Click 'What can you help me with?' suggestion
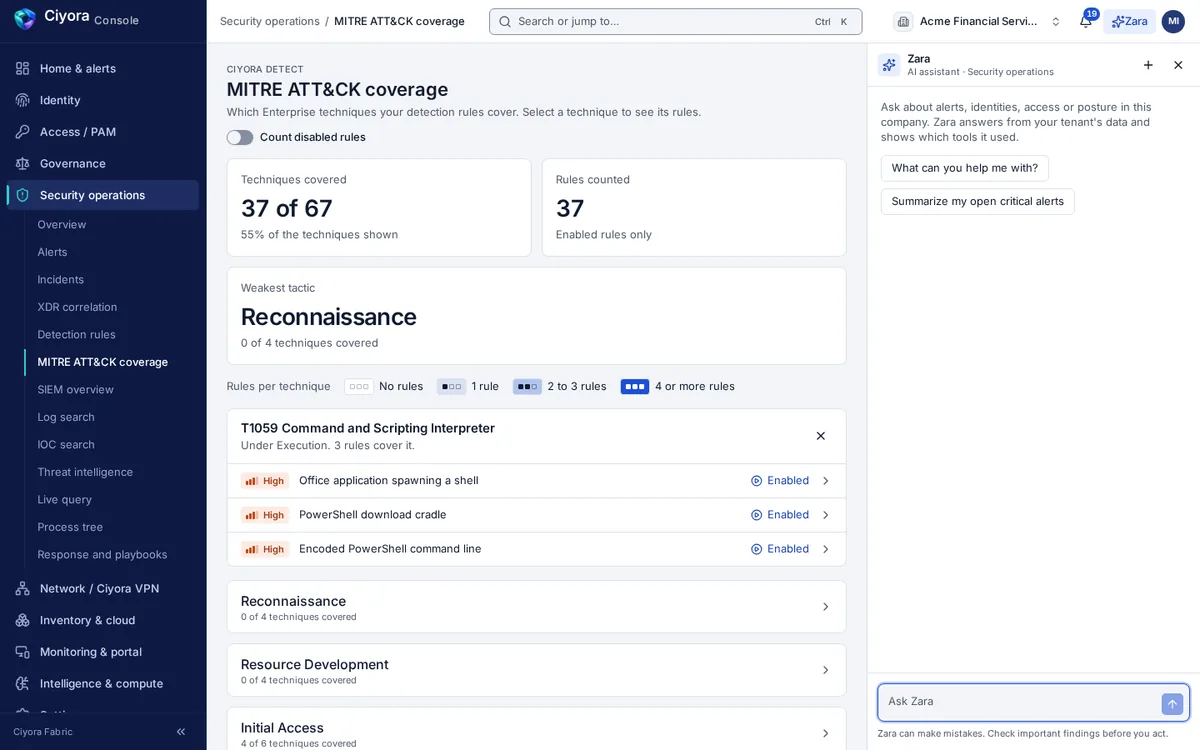 [x=965, y=168]
